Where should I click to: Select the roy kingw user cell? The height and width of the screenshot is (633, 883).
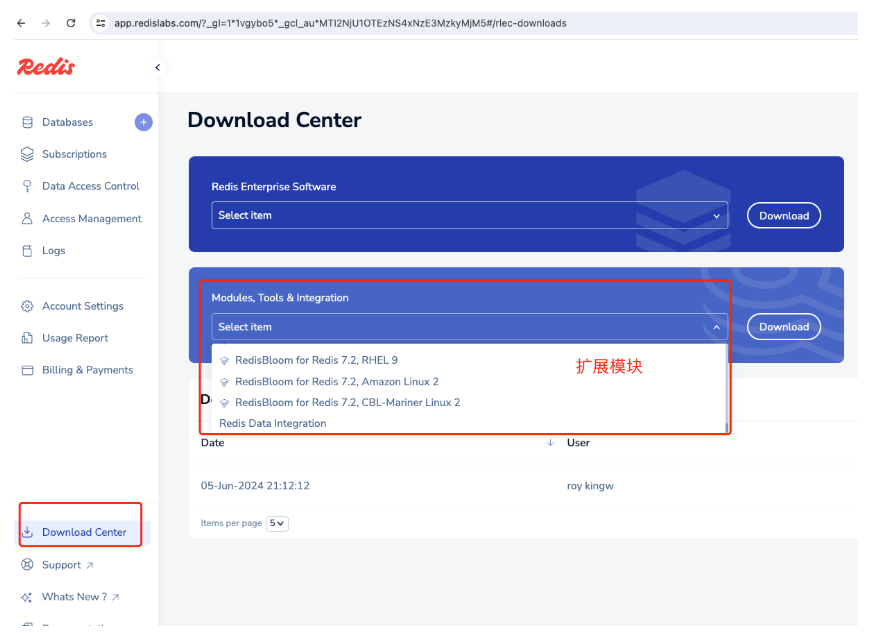pyautogui.click(x=590, y=486)
